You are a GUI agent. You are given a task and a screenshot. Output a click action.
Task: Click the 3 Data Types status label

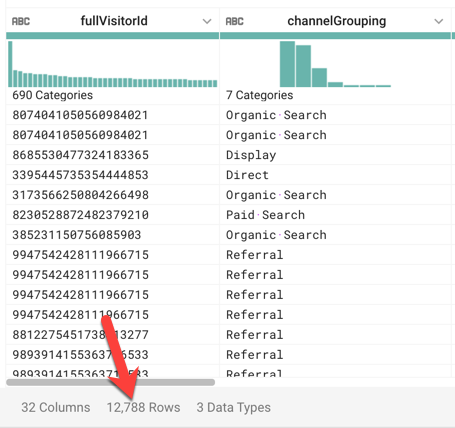coord(233,407)
